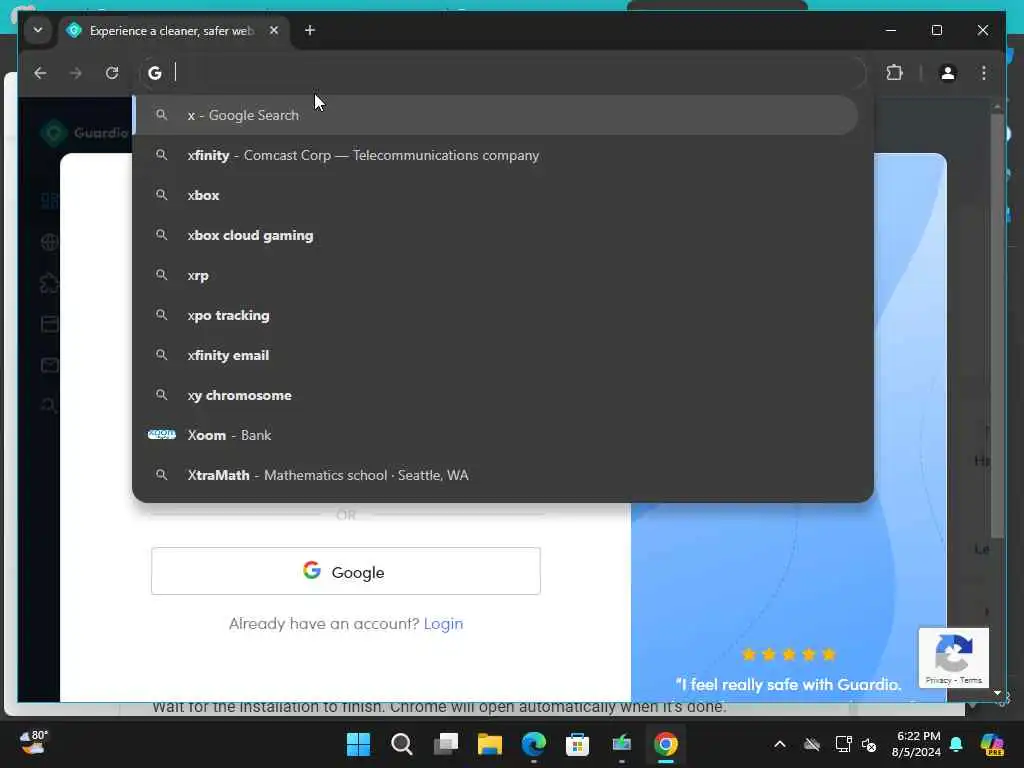The image size is (1024, 768).
Task: Select 'xy chromosome' suggestion
Action: [x=496, y=395]
